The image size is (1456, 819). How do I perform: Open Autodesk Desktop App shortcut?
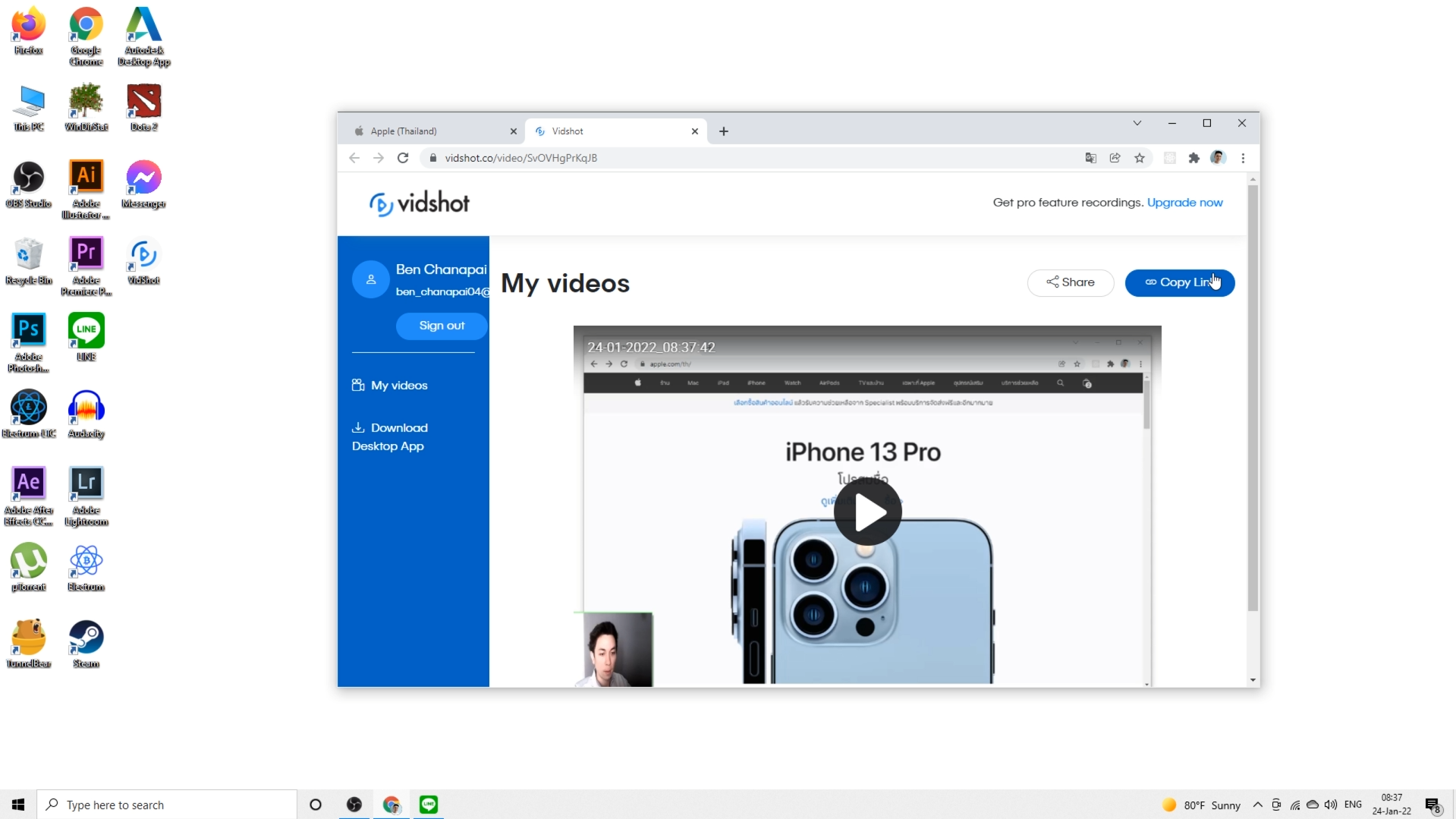tap(143, 36)
